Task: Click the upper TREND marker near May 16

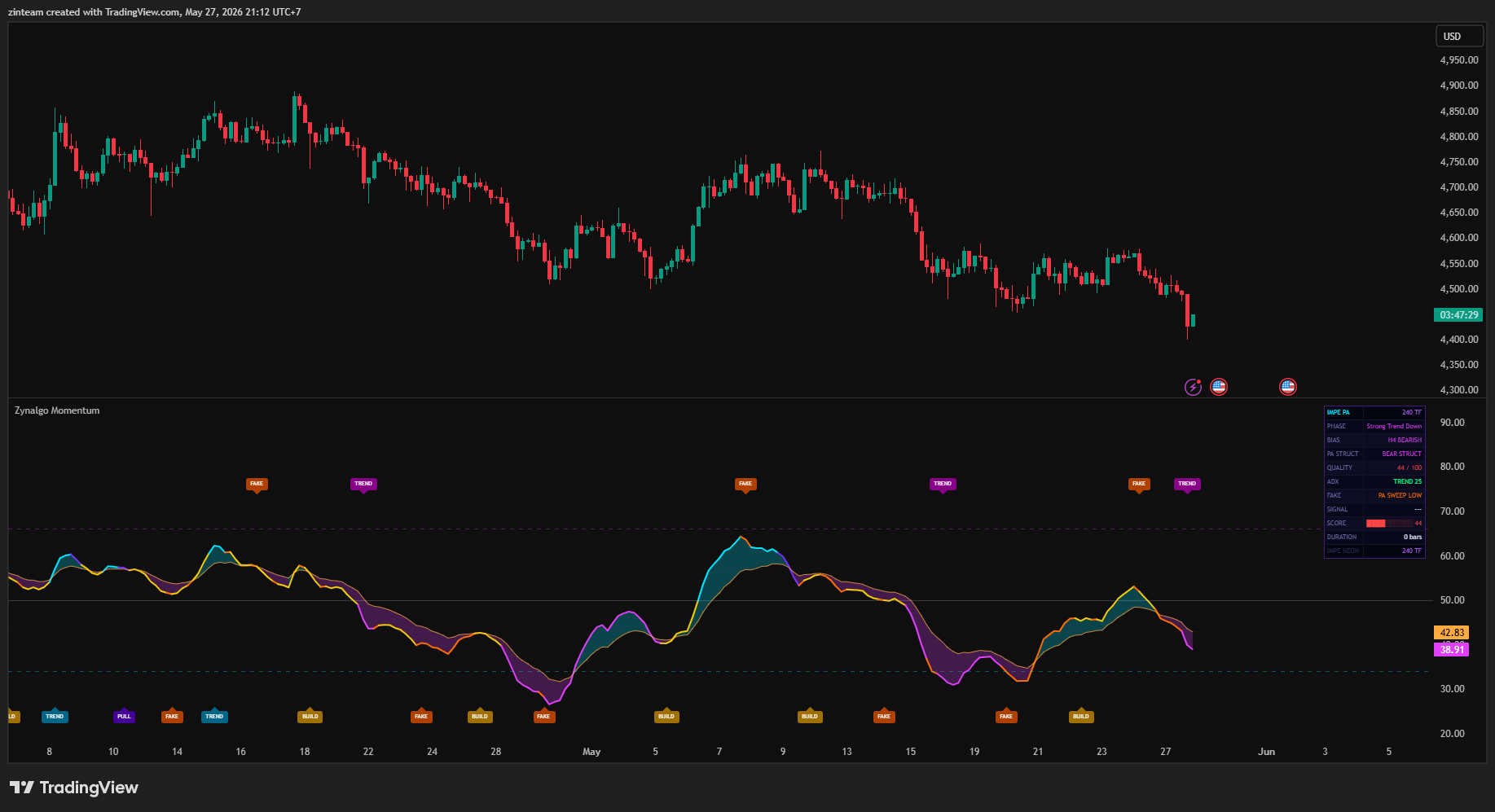Action: (x=943, y=484)
